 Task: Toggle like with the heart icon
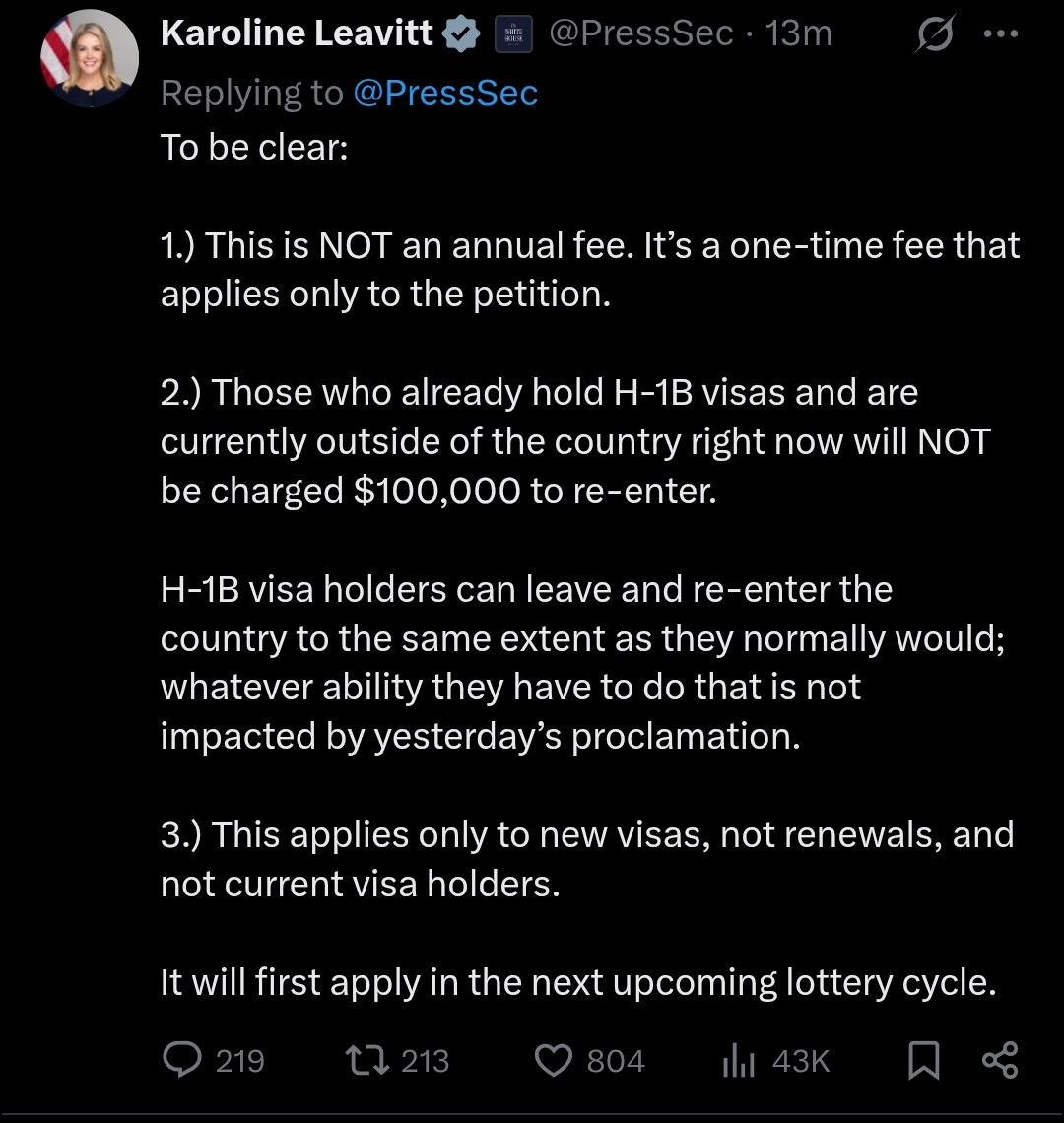pos(554,1060)
